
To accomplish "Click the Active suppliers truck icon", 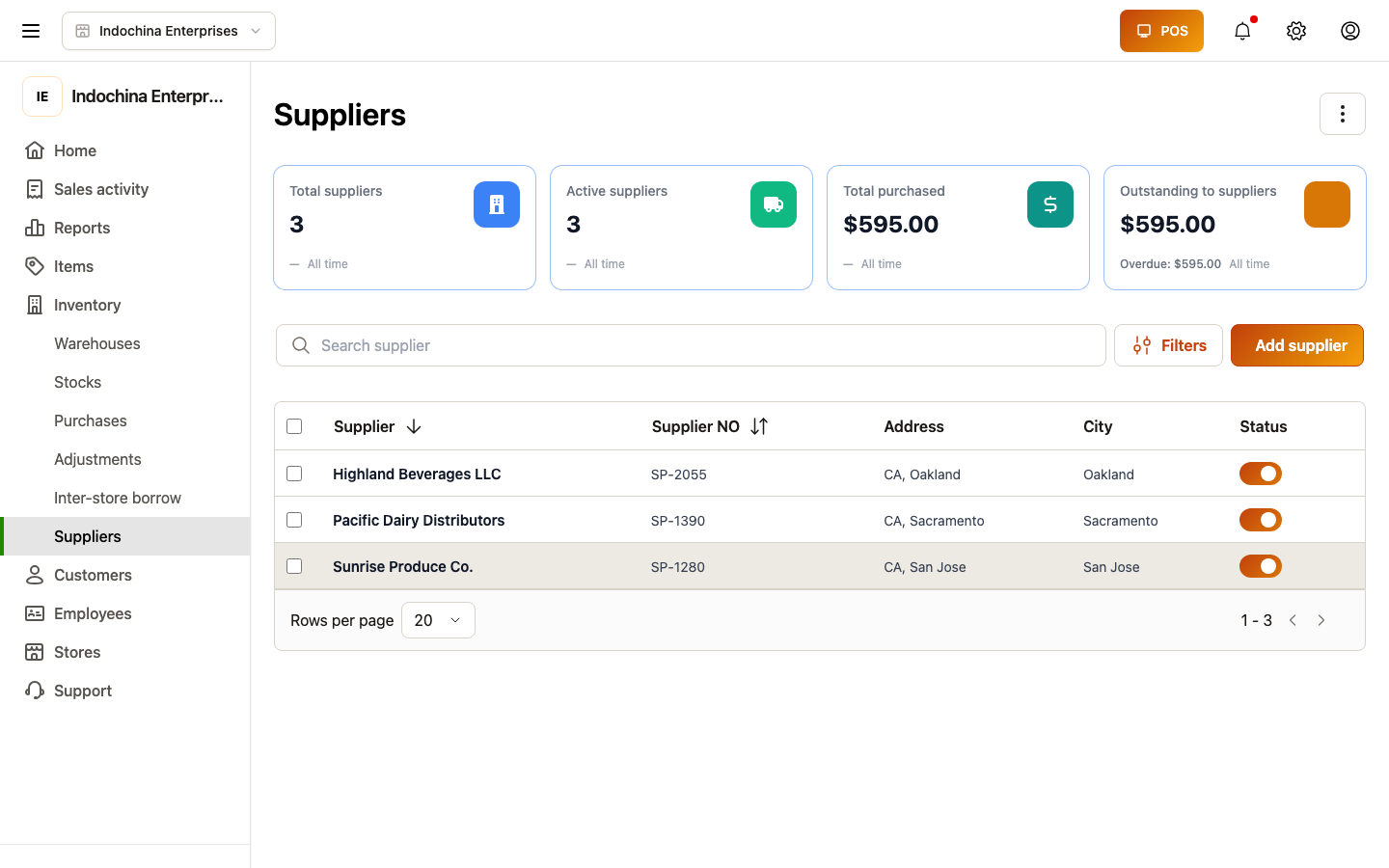I will click(x=774, y=204).
